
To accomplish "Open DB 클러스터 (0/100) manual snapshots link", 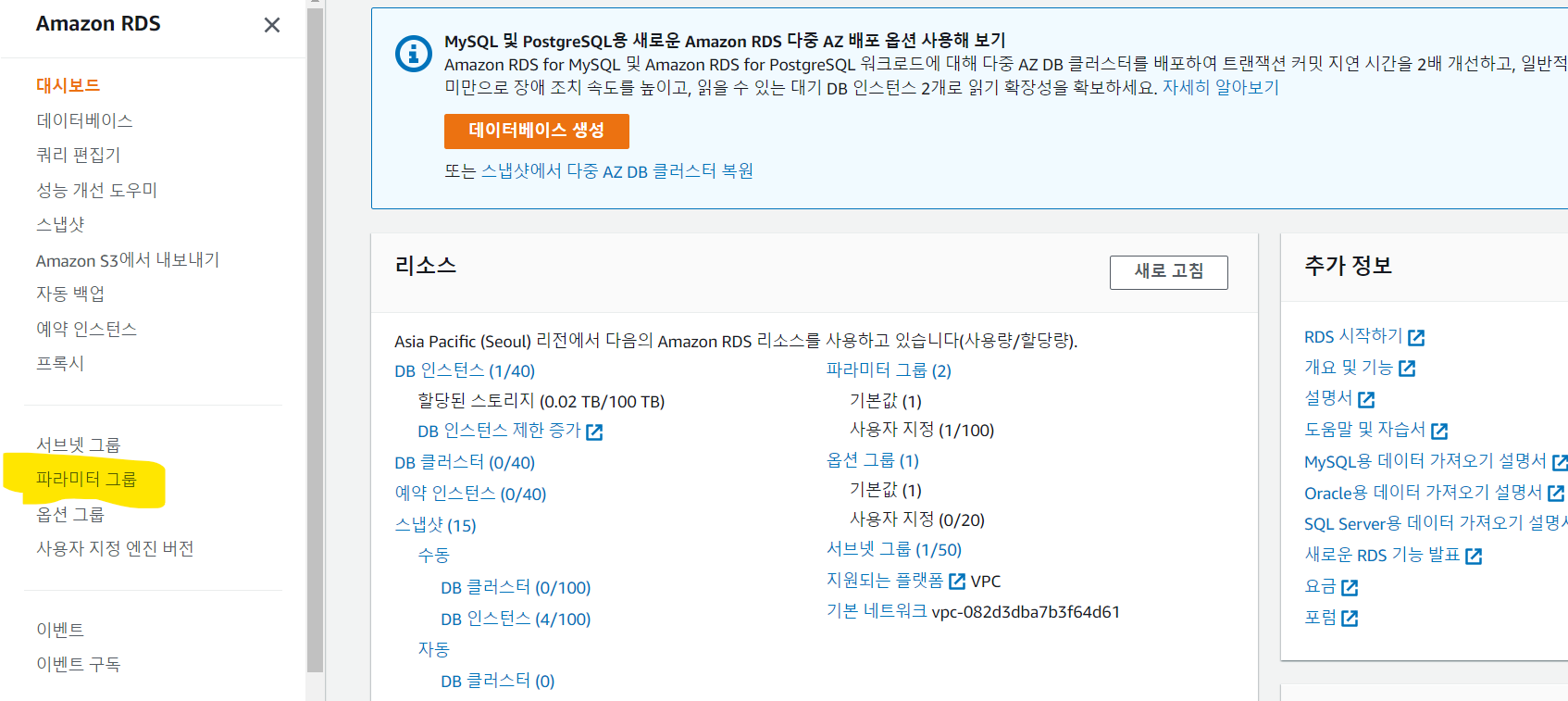I will tap(516, 587).
